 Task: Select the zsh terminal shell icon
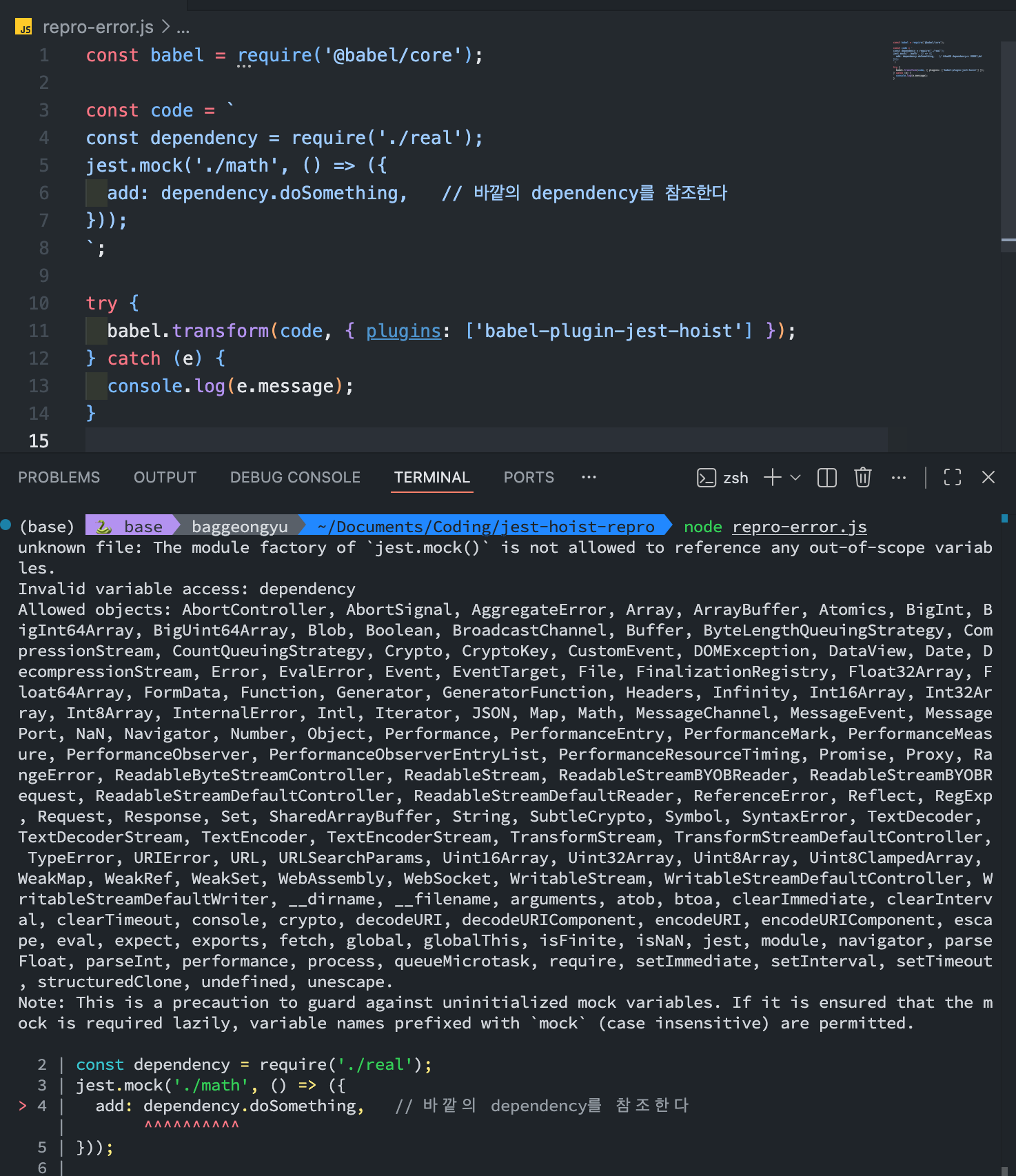[706, 478]
